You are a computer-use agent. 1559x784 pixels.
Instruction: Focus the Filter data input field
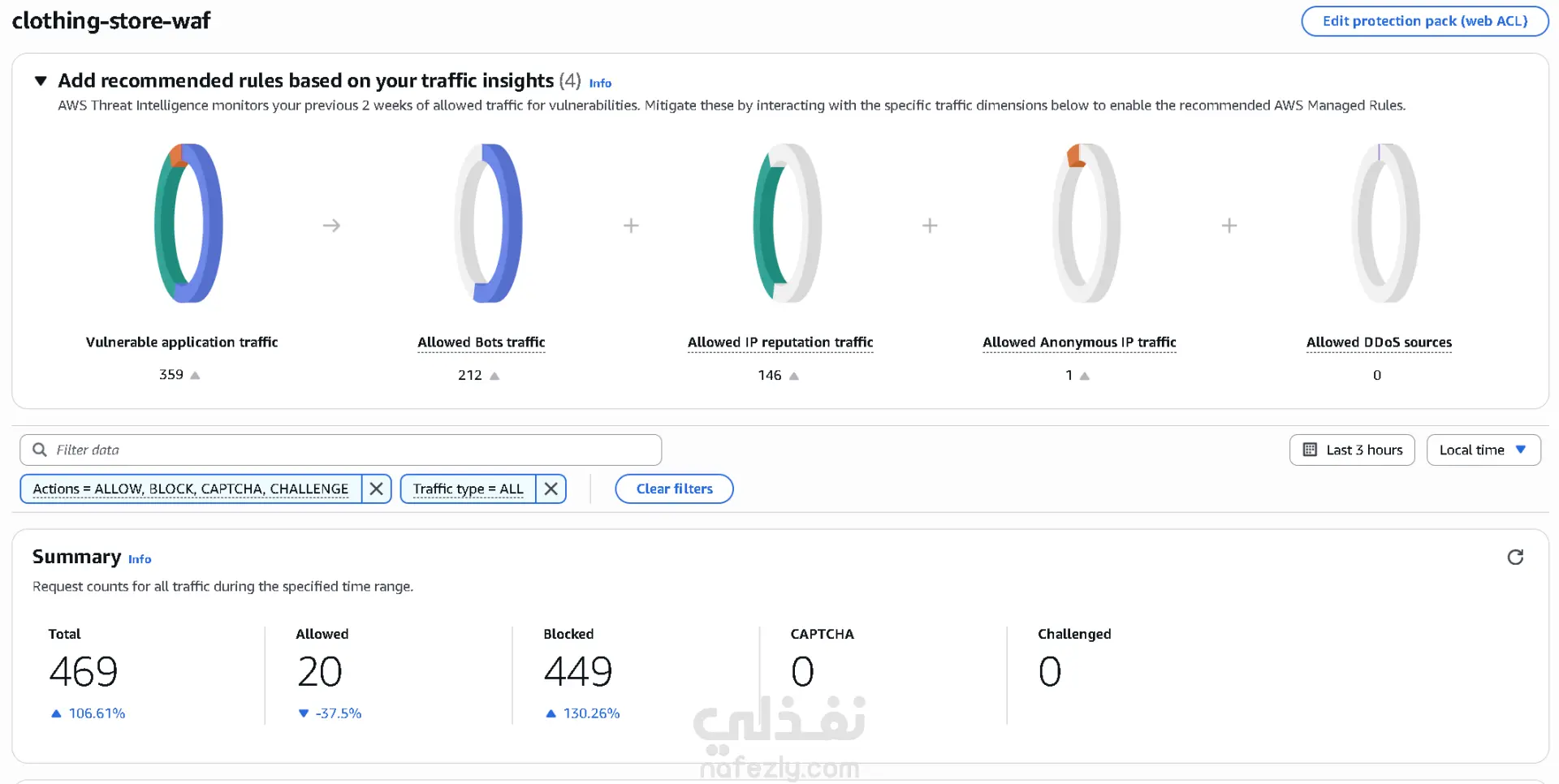click(349, 450)
